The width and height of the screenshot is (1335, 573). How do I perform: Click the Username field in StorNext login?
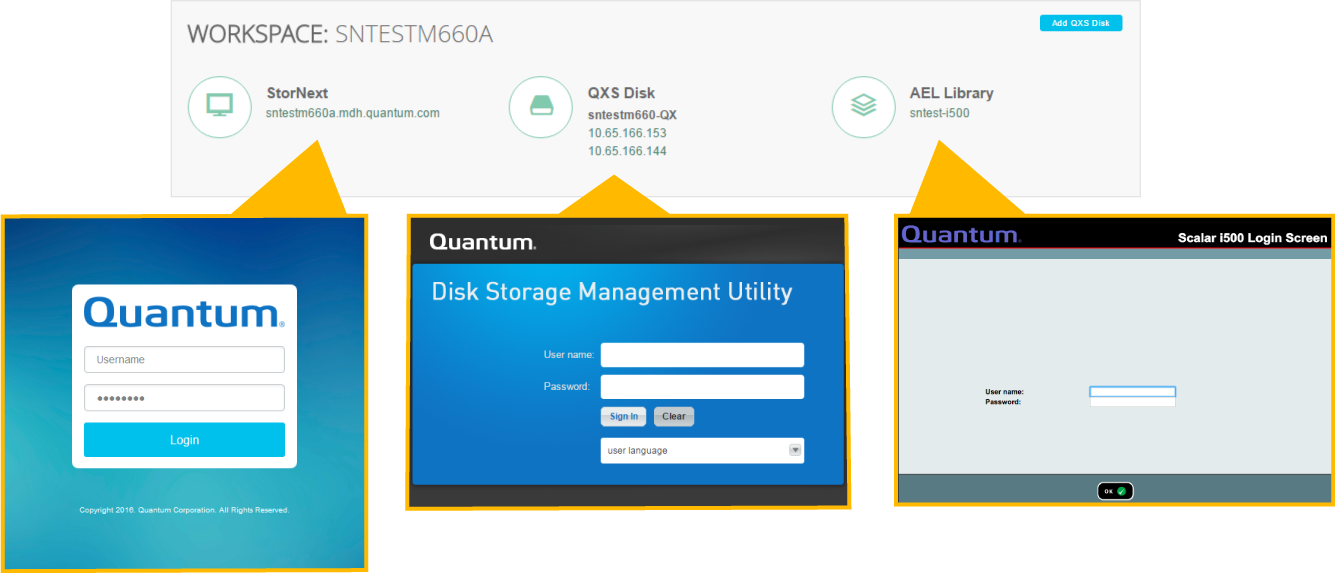point(184,359)
